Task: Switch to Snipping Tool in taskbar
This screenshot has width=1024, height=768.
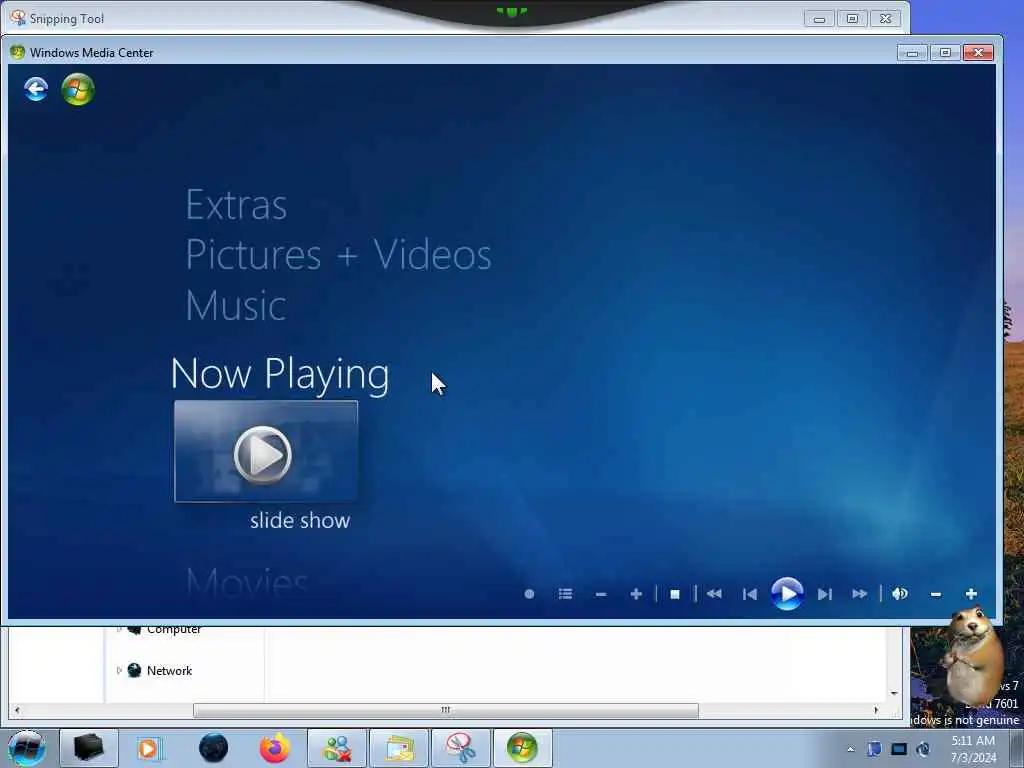Action: (460, 748)
